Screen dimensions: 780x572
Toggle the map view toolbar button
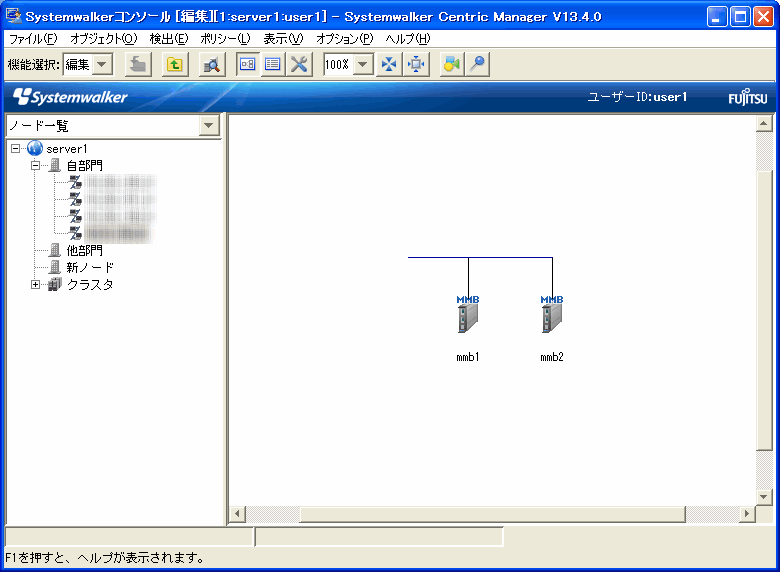(248, 64)
